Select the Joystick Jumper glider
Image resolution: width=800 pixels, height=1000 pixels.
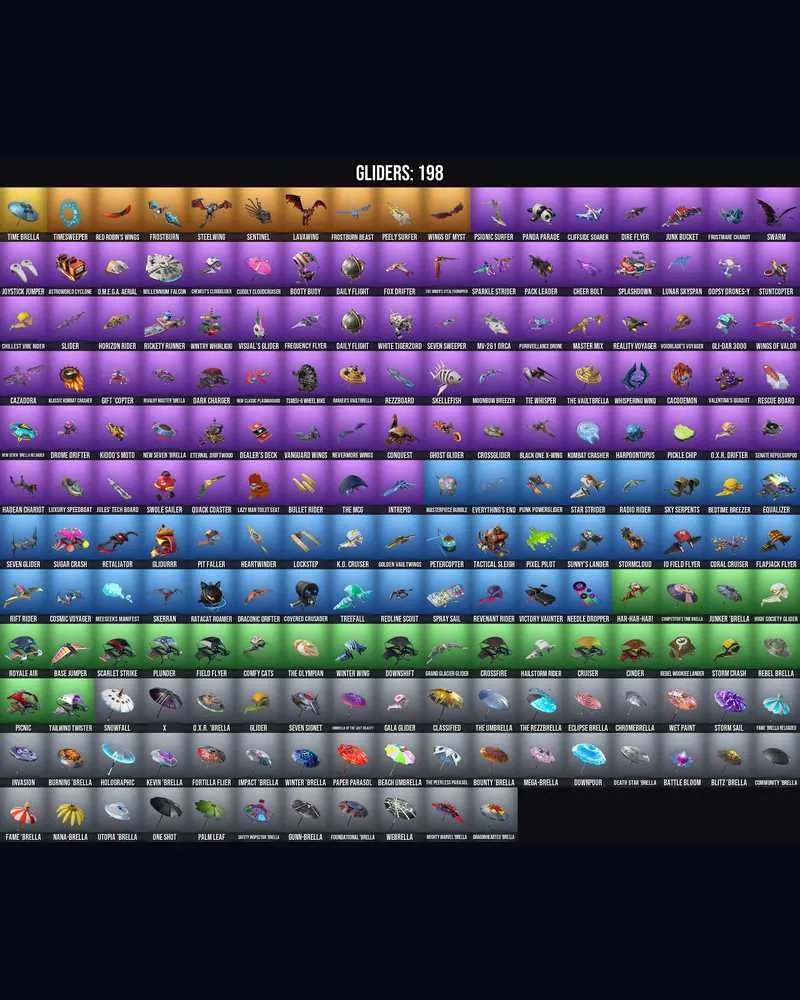pos(24,269)
